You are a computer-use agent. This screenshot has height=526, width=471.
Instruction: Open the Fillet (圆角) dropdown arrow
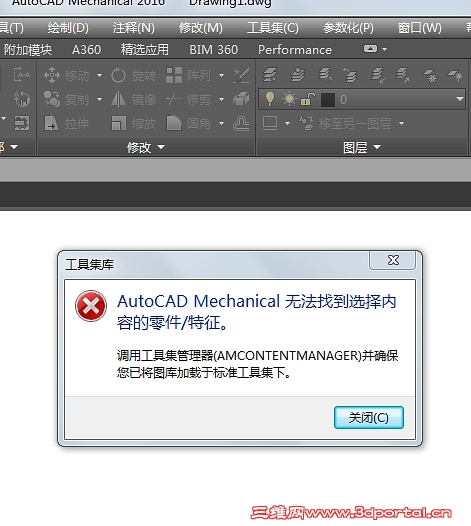[221, 123]
